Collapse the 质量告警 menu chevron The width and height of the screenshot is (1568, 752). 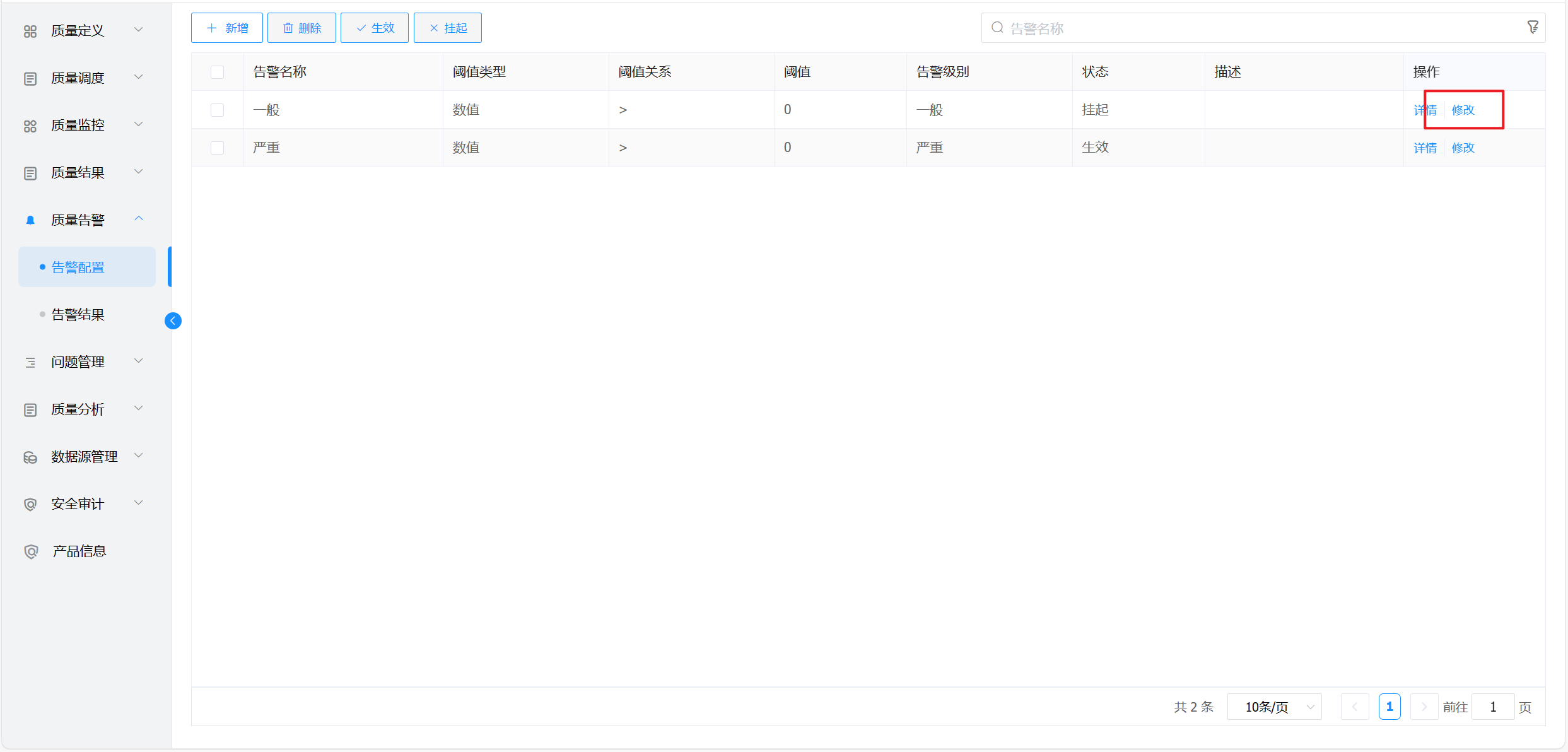[x=139, y=219]
